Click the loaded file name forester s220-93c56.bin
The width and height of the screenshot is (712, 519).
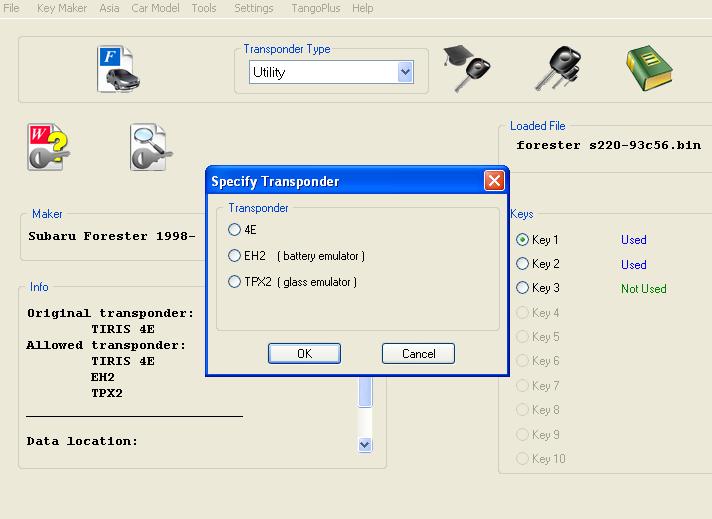point(608,145)
